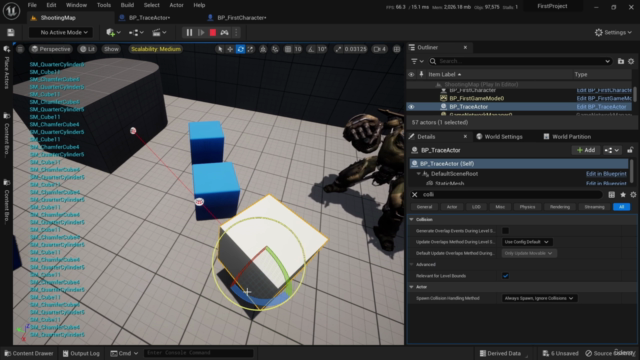
Task: Change grid snap value 10
Action: coord(298,49)
